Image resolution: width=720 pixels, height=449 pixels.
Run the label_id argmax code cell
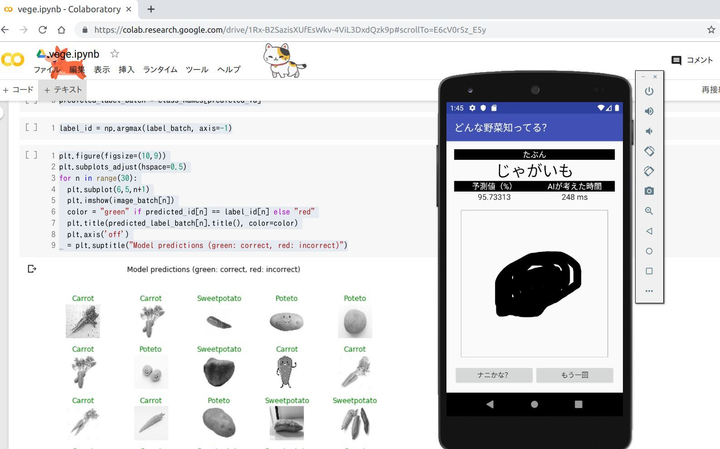[x=31, y=127]
